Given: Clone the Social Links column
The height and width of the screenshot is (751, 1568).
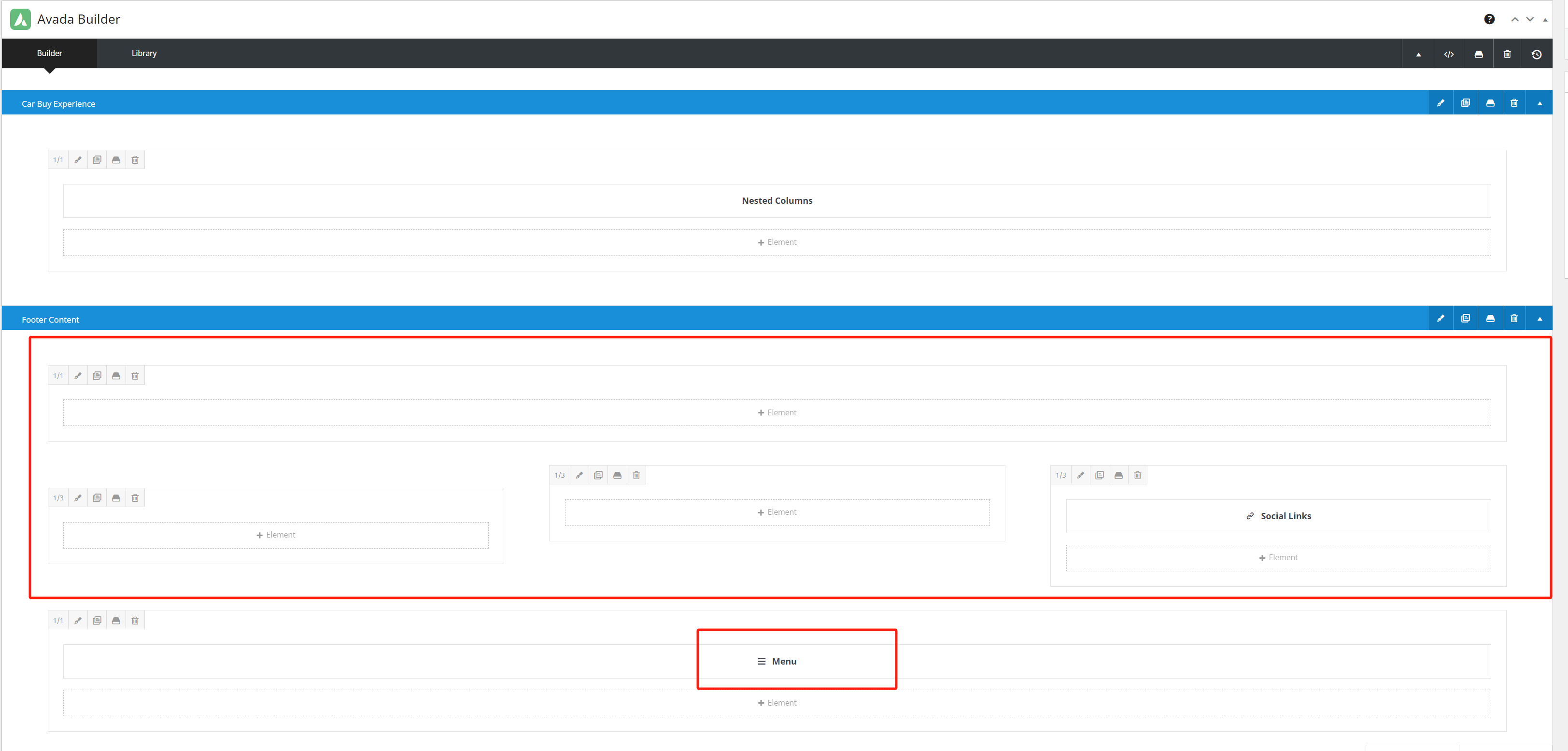Looking at the screenshot, I should click(1099, 475).
